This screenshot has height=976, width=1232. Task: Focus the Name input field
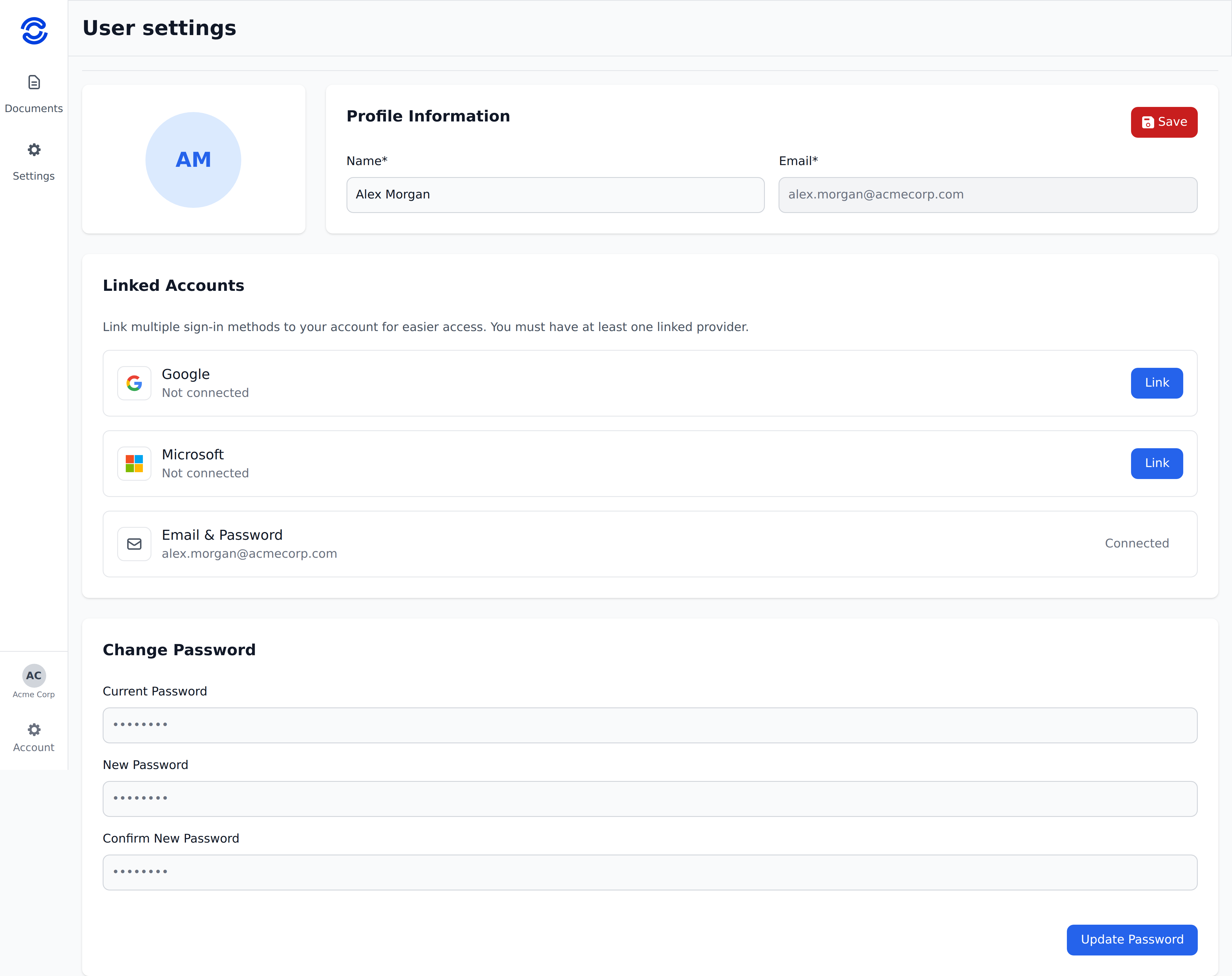pyautogui.click(x=556, y=195)
